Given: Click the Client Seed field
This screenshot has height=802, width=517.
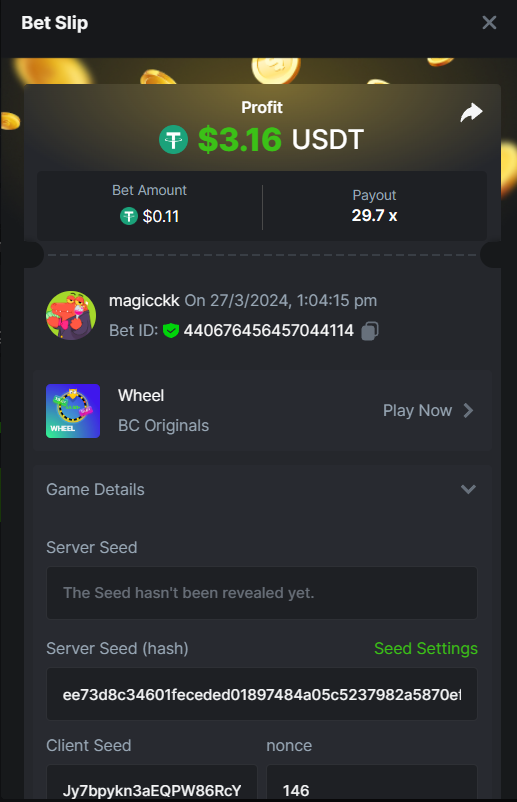Looking at the screenshot, I should click(152, 783).
